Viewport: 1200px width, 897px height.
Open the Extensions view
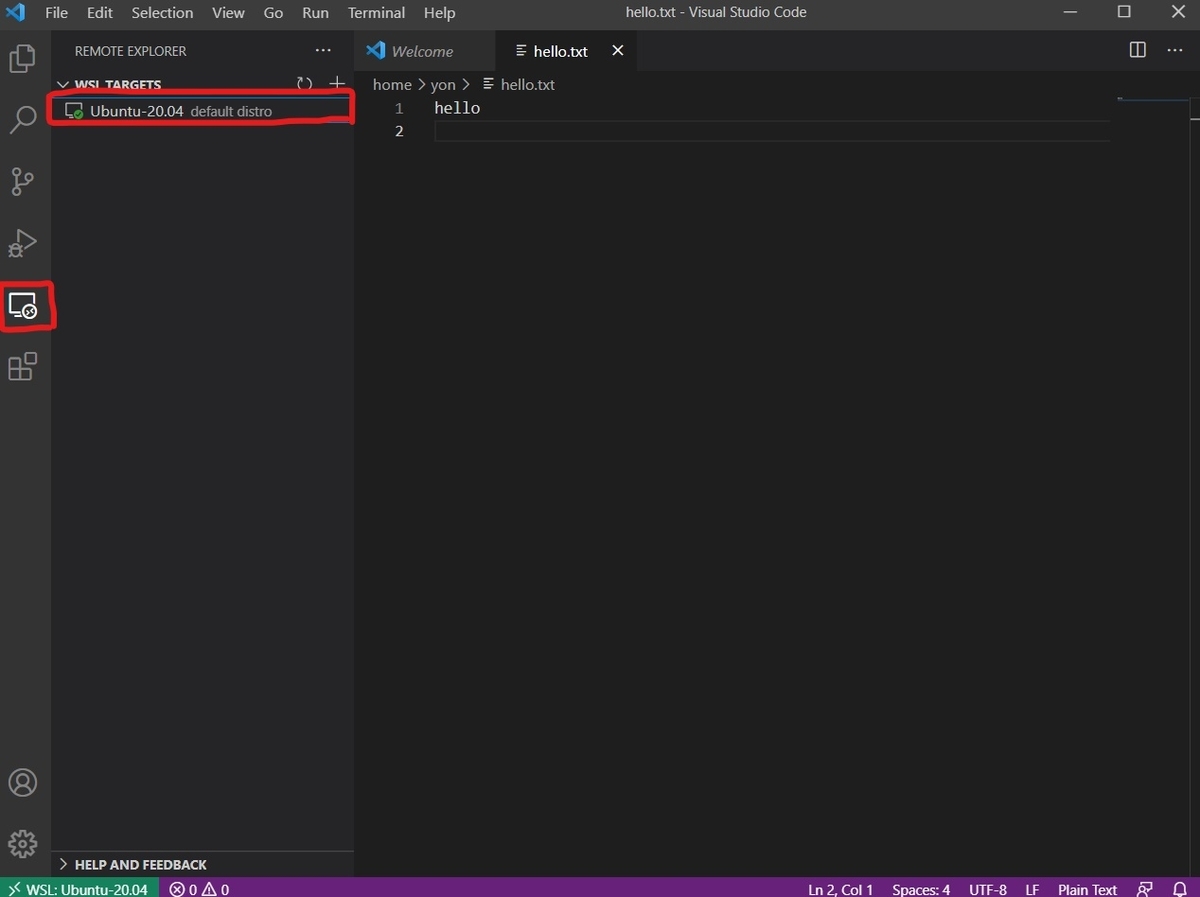click(x=22, y=367)
